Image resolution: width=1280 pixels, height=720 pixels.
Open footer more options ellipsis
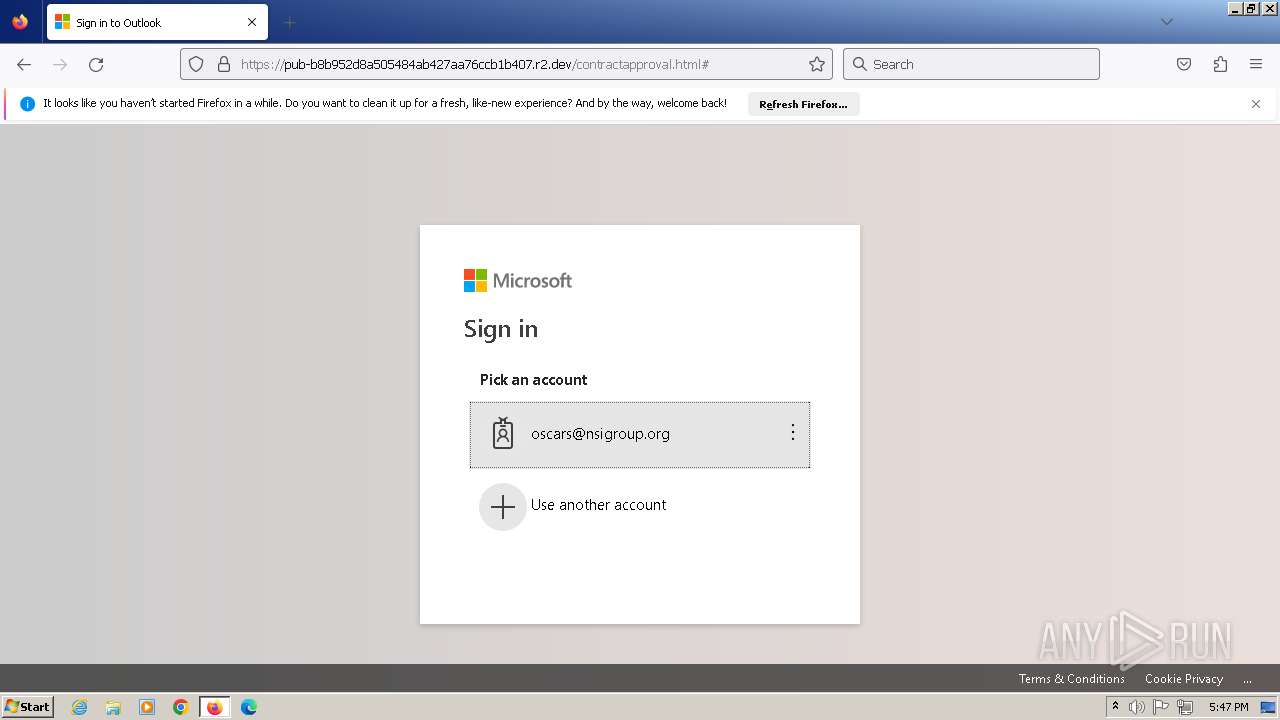pos(1247,679)
